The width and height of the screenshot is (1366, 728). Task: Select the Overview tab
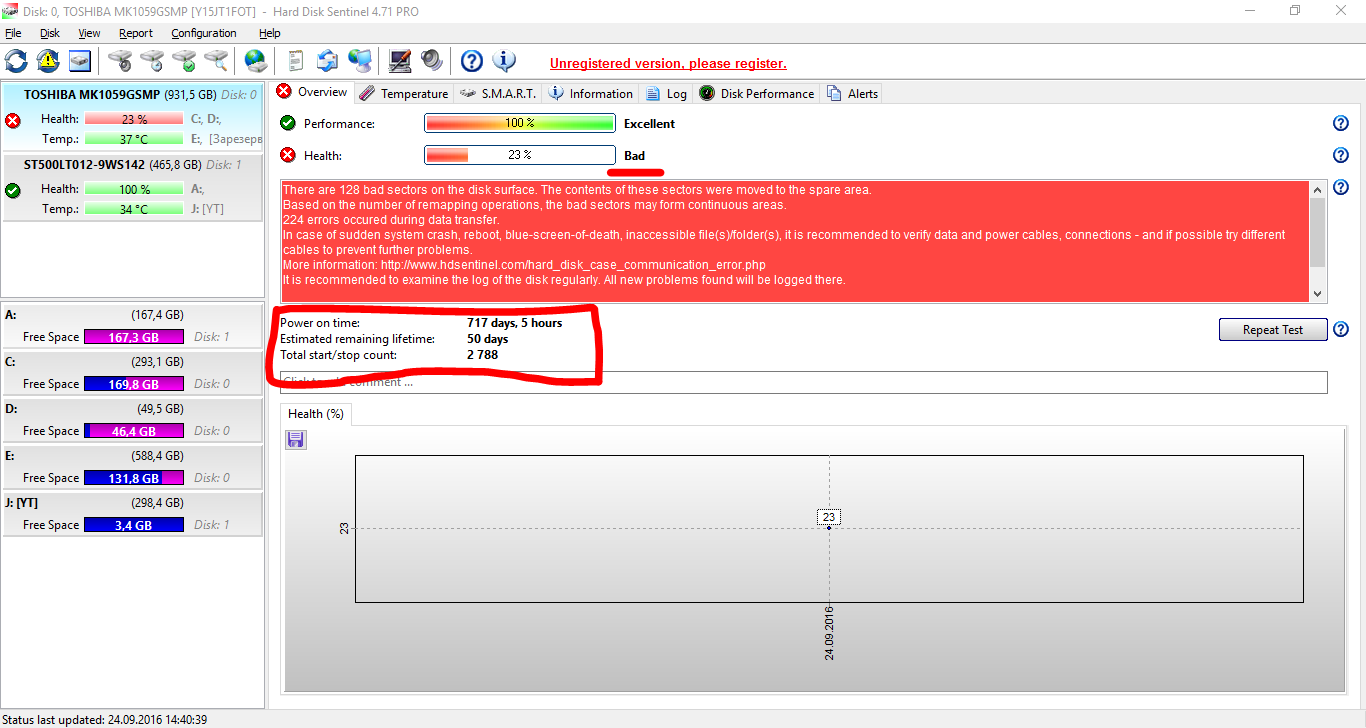[312, 92]
